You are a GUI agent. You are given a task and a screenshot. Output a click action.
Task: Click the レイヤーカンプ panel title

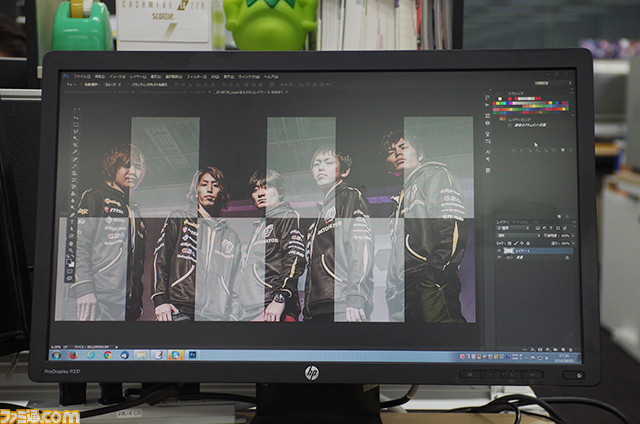(x=519, y=120)
